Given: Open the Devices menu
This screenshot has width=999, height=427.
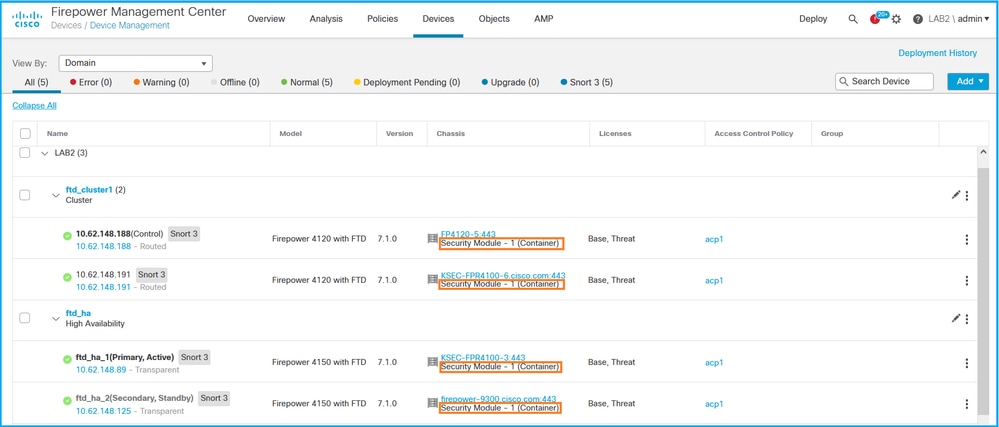Looking at the screenshot, I should pos(438,18).
